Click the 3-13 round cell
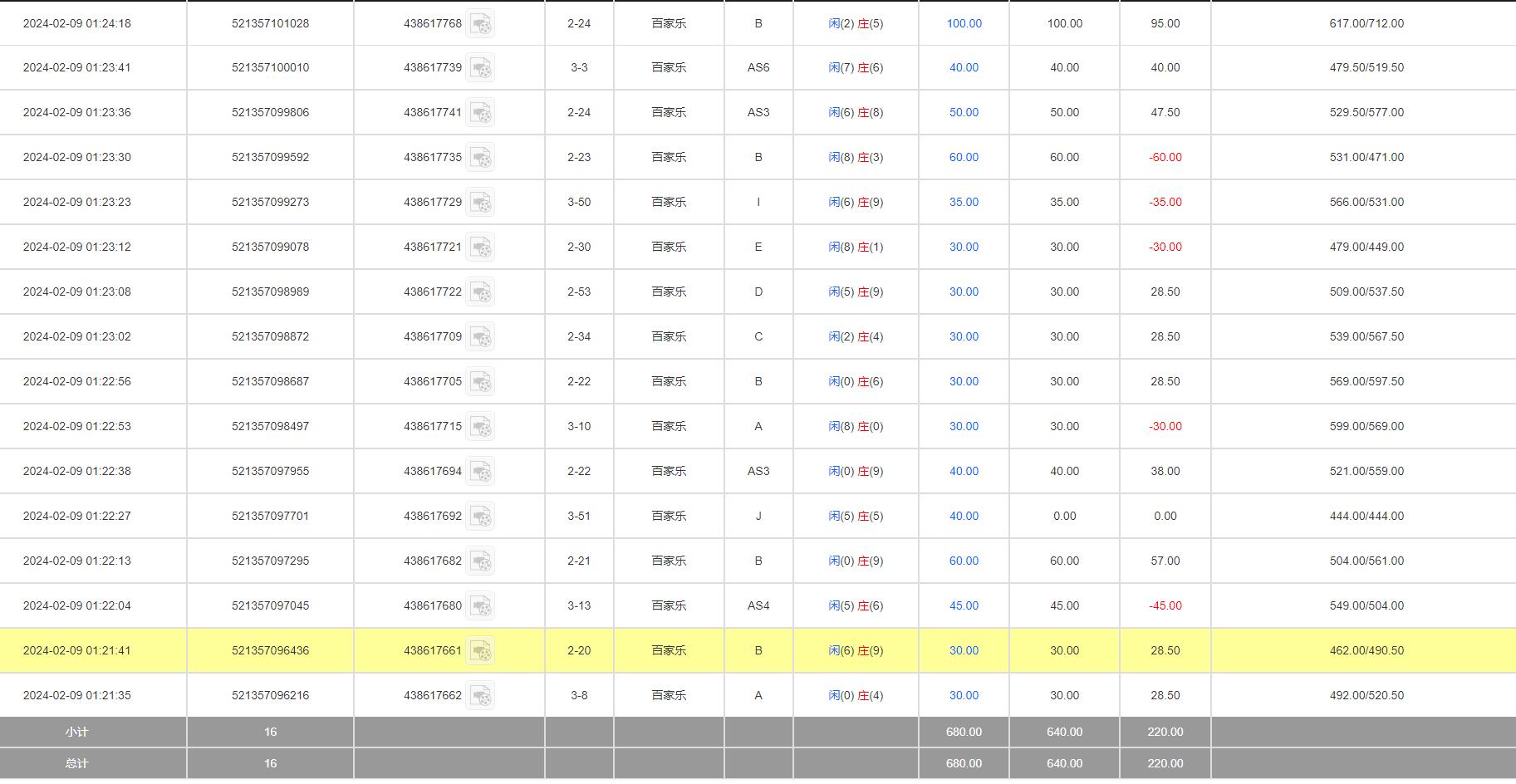Image resolution: width=1516 pixels, height=784 pixels. (579, 605)
